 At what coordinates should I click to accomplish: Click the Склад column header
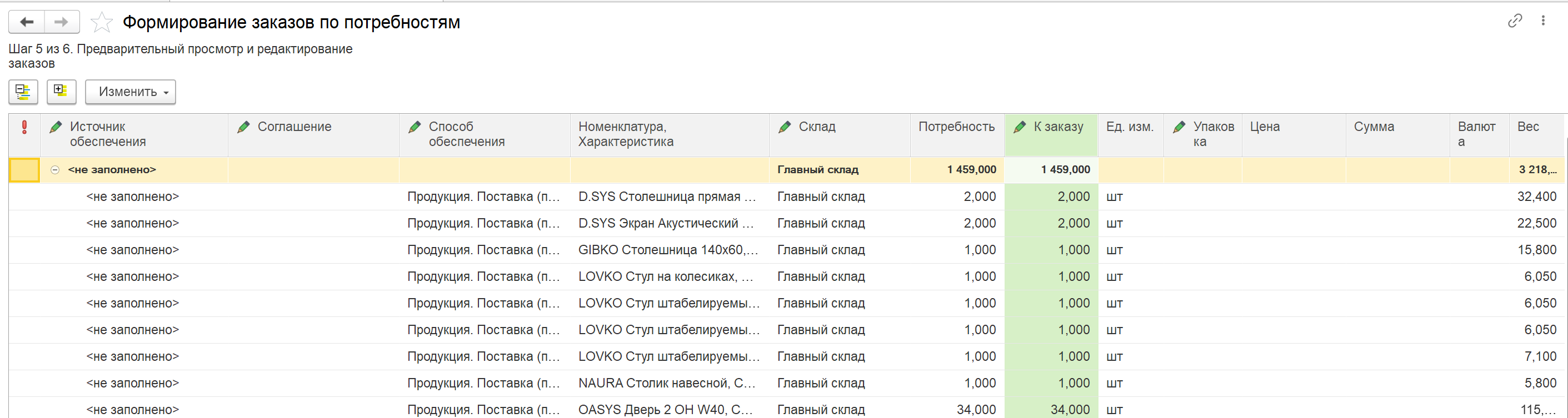[816, 127]
